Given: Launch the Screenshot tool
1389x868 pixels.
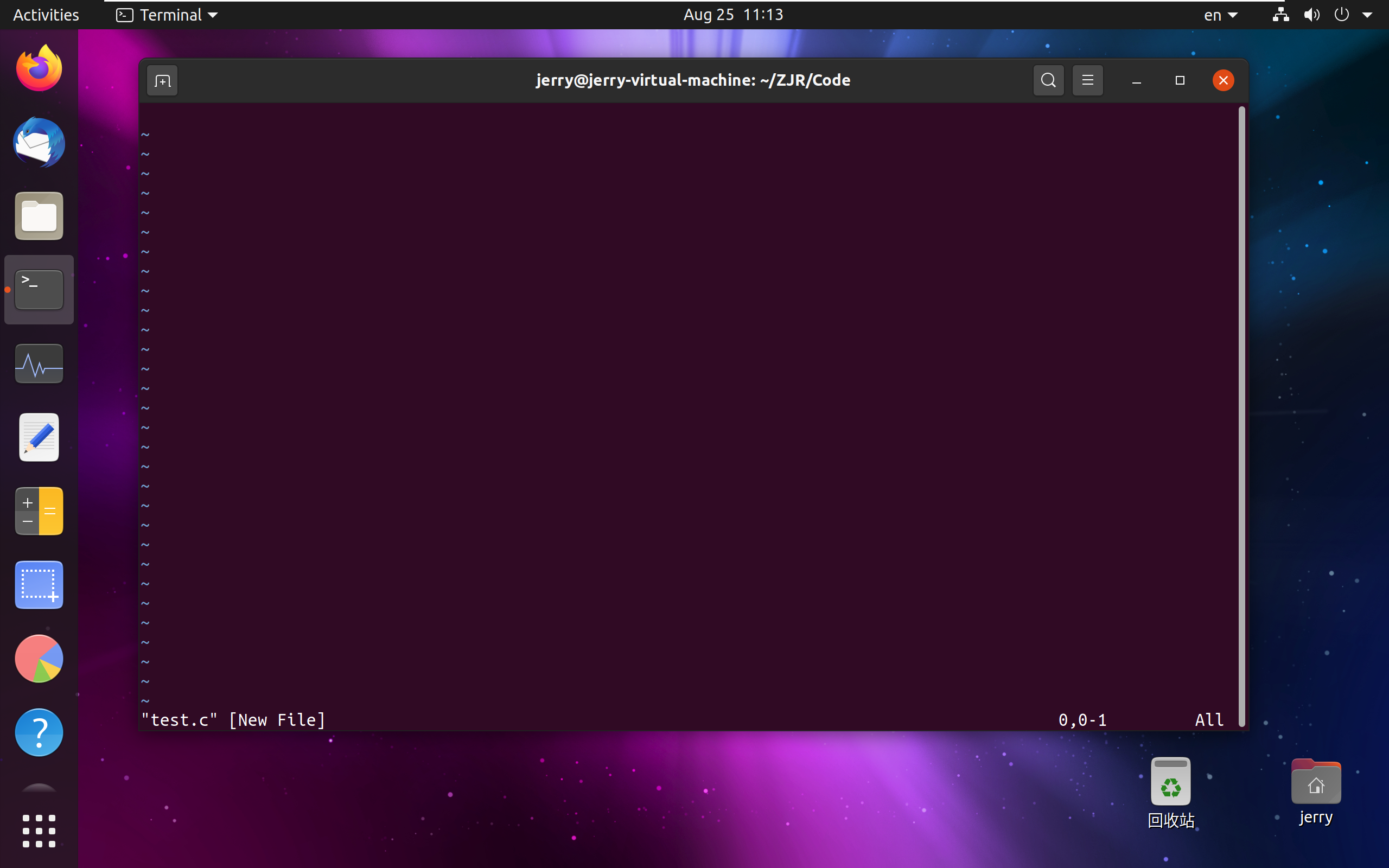Looking at the screenshot, I should (39, 584).
